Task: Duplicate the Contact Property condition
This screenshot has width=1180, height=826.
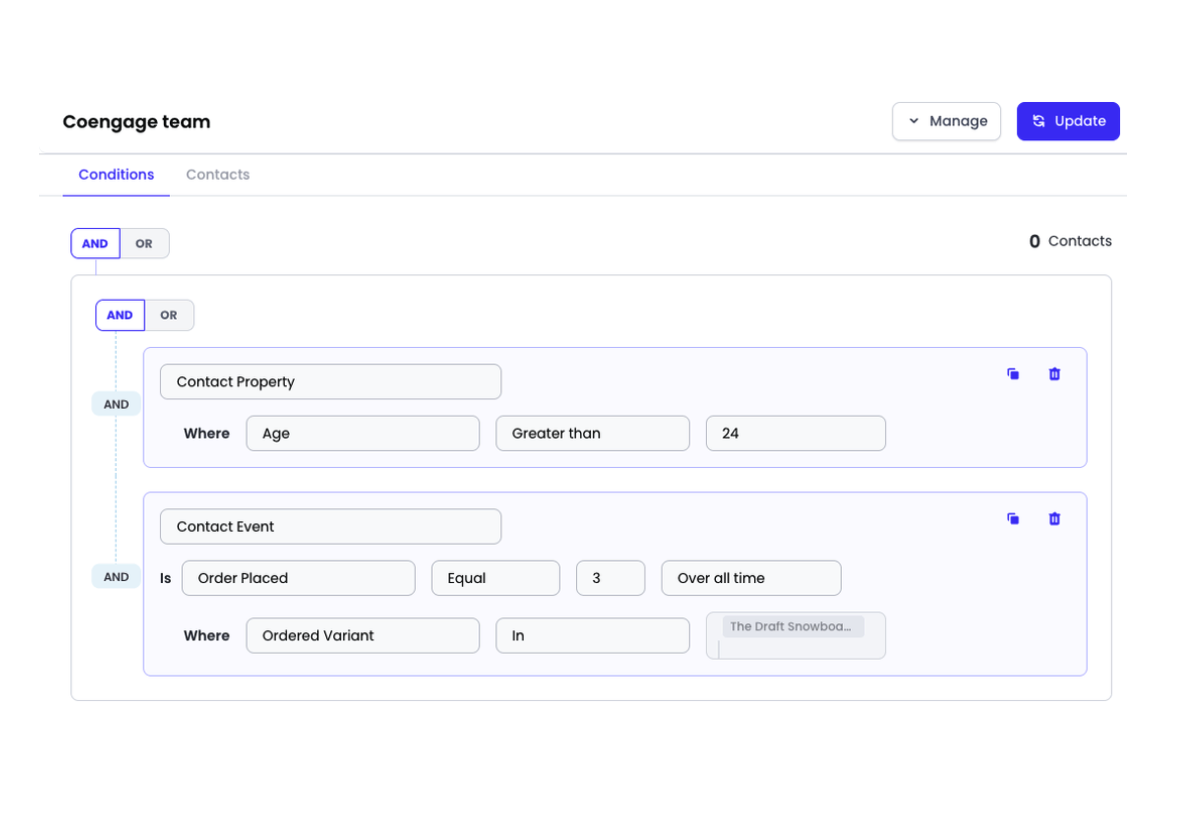Action: pos(1013,374)
